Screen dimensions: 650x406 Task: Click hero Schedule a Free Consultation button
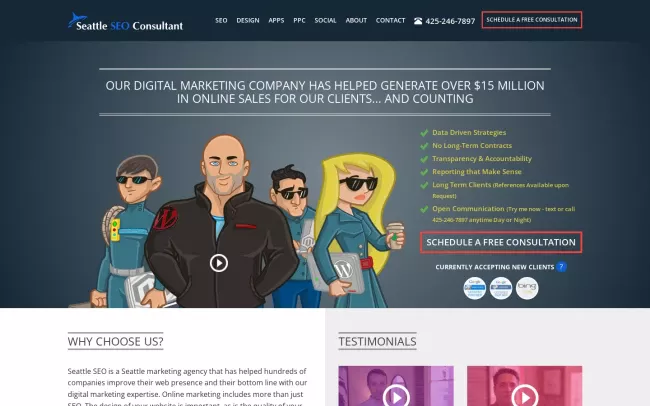(501, 242)
